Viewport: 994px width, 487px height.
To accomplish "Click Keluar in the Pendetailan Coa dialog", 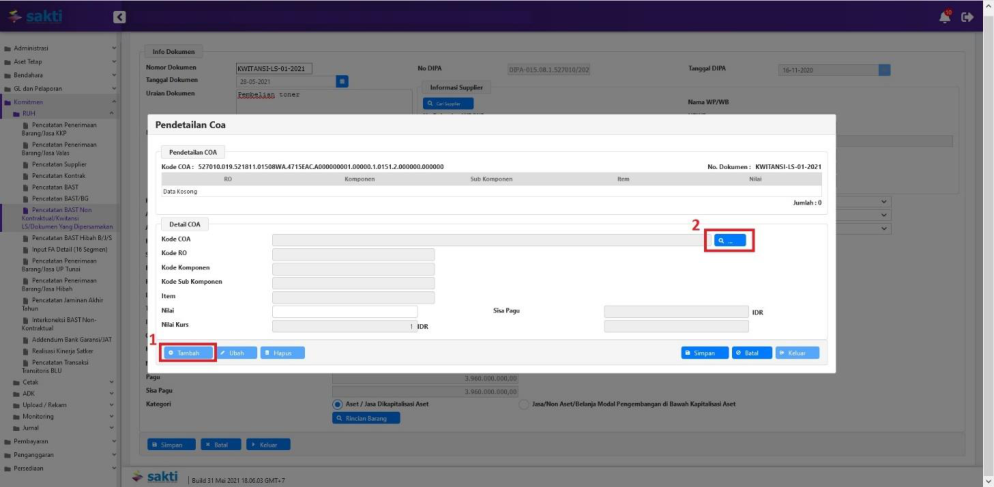I will (x=797, y=353).
